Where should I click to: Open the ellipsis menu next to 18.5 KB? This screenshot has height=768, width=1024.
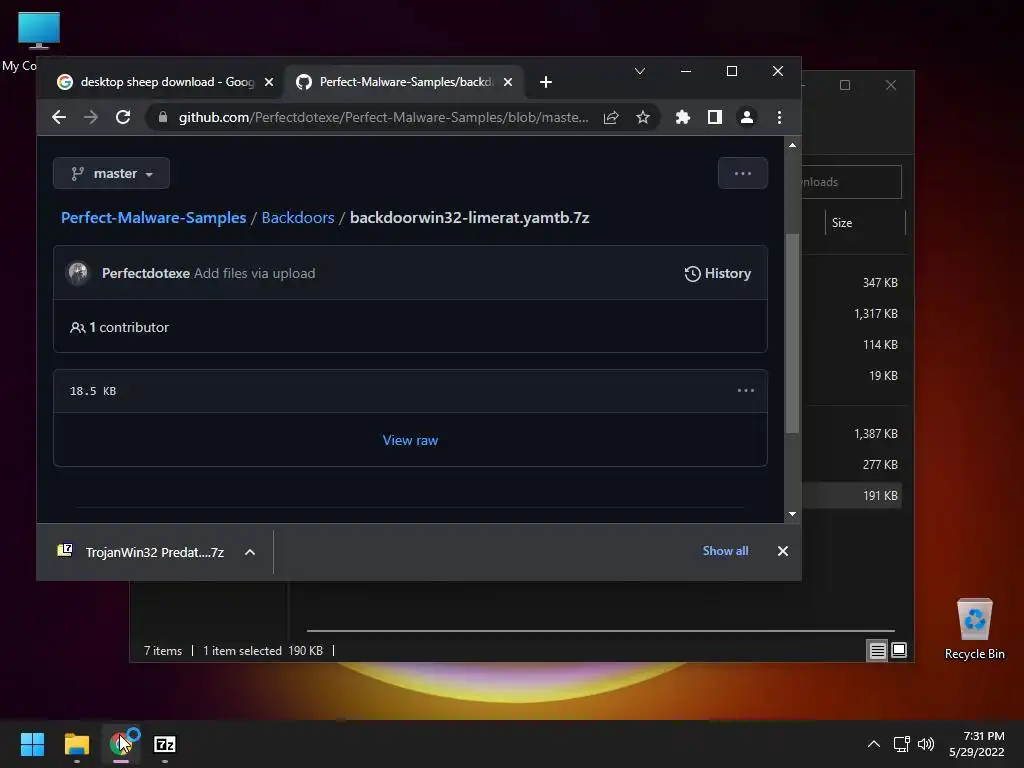coord(745,391)
